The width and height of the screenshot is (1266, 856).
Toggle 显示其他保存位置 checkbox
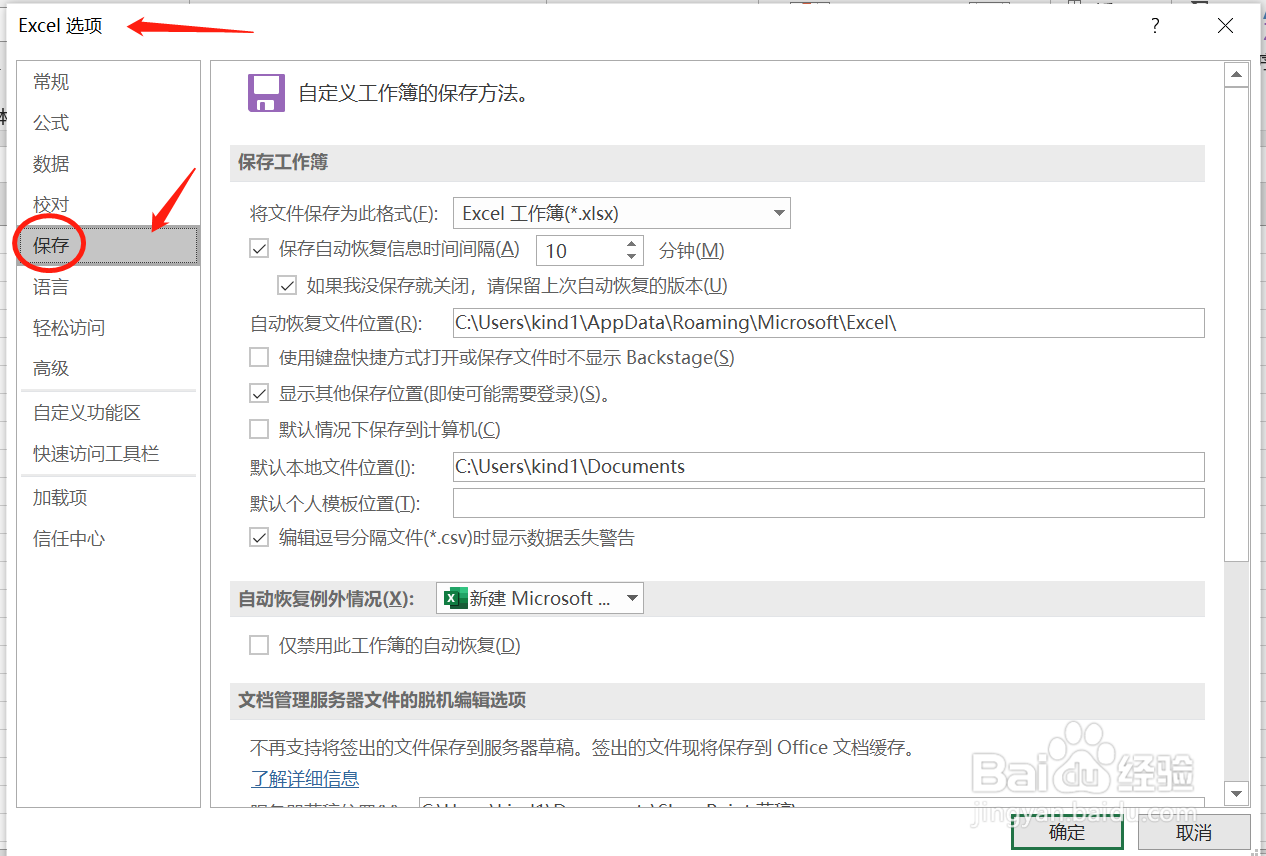click(259, 393)
